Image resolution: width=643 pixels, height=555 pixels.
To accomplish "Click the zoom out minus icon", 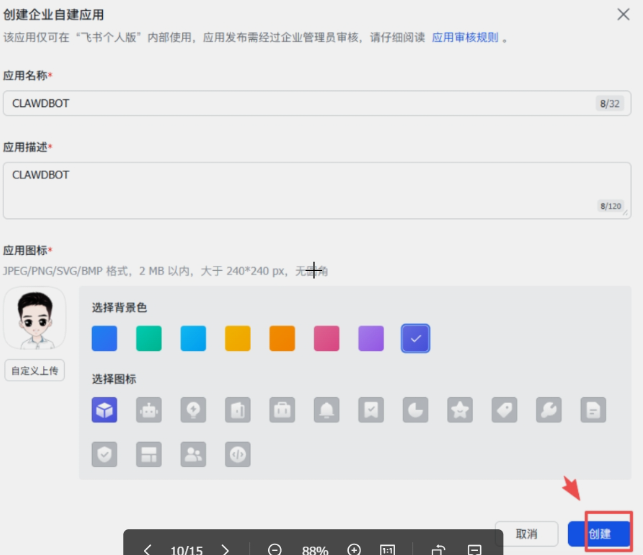I will coord(275,550).
